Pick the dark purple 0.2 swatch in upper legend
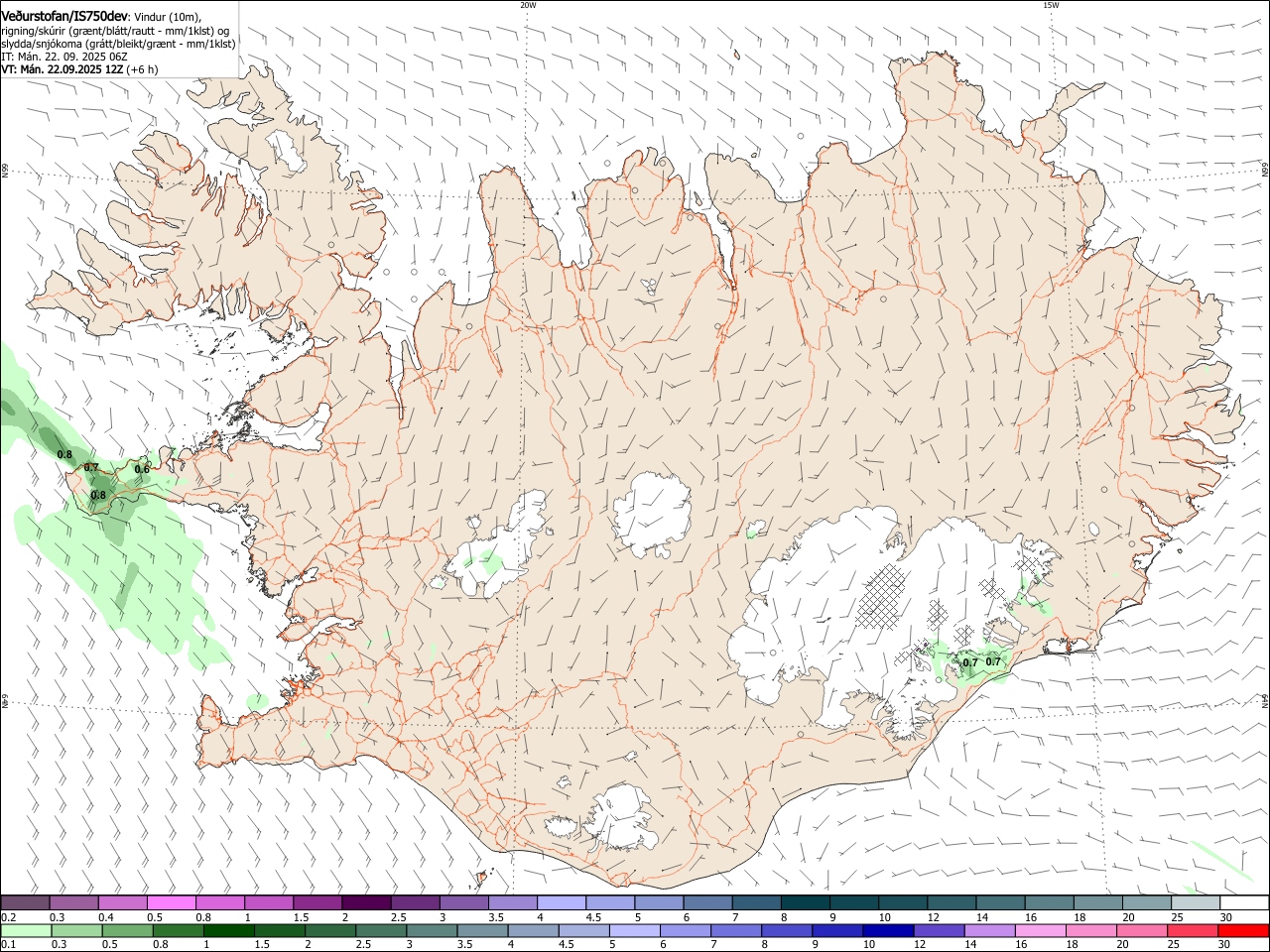Screen dimensions: 1270x952 click(25, 902)
